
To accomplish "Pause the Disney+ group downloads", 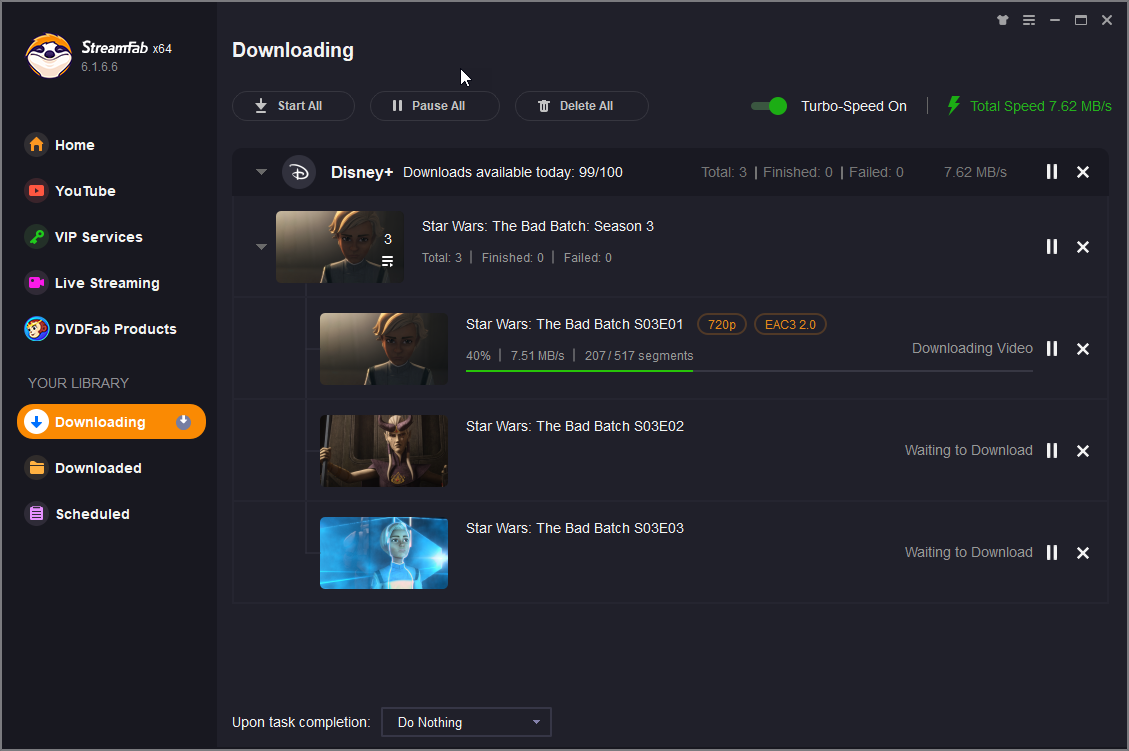I will tap(1052, 172).
